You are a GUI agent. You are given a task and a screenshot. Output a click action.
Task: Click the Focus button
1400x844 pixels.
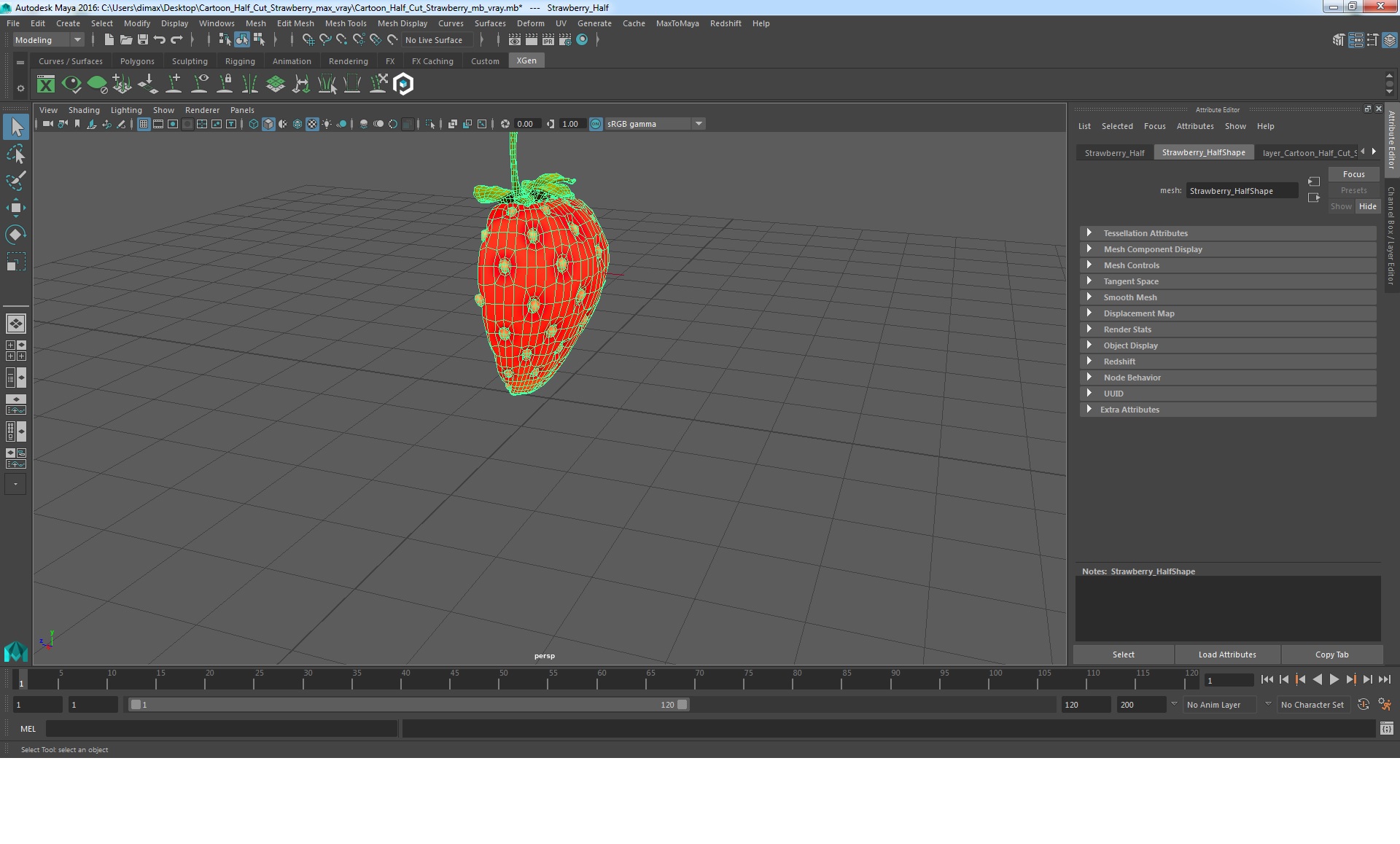(x=1353, y=174)
